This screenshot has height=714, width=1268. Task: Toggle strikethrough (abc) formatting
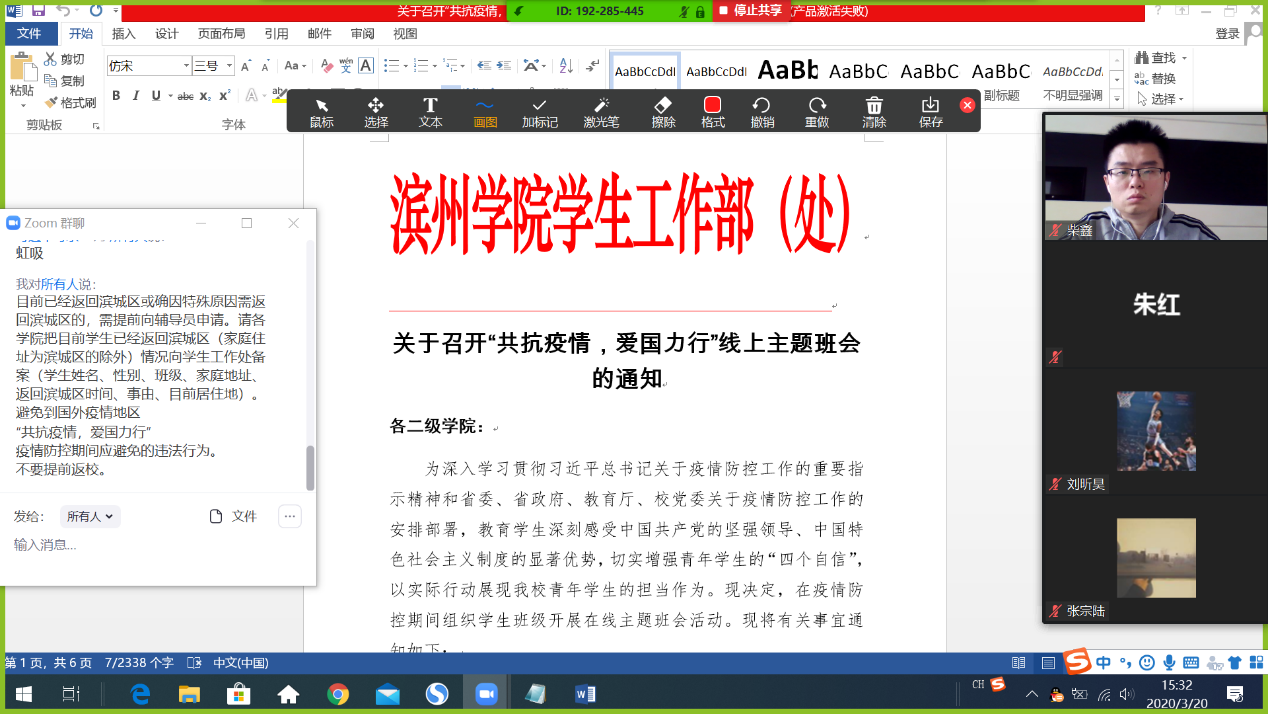(185, 96)
